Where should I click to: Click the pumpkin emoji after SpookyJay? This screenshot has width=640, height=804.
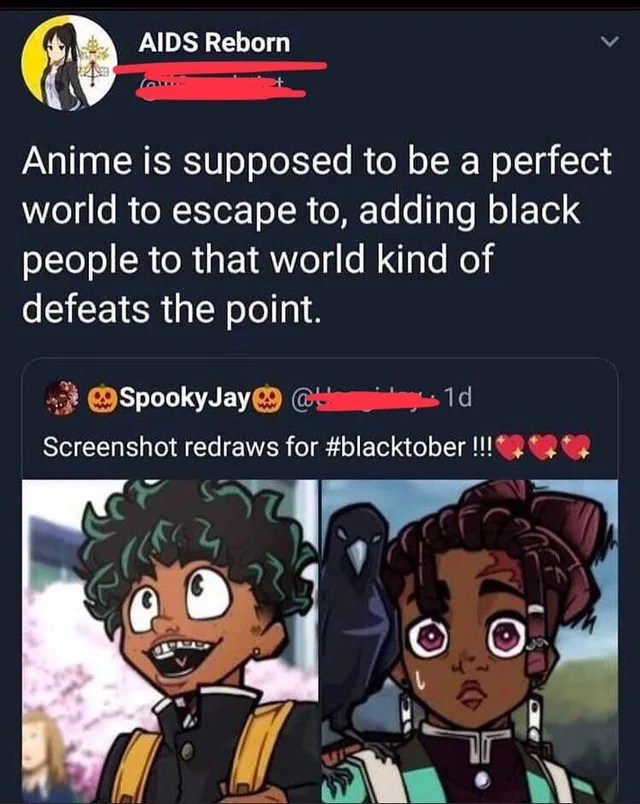268,398
